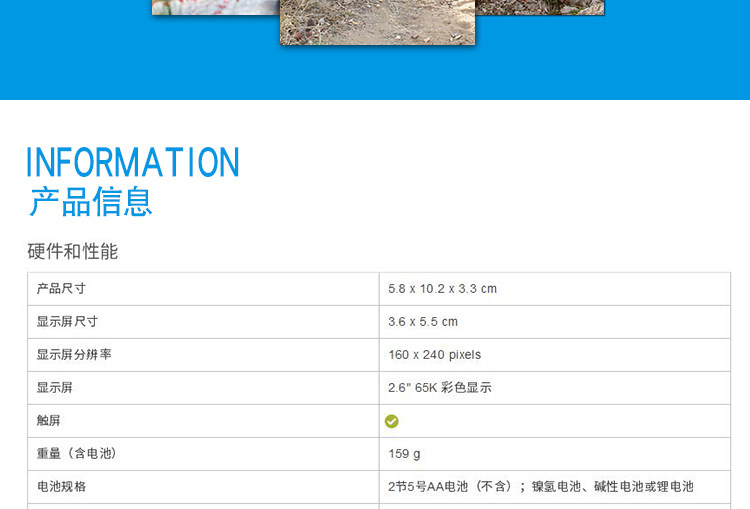Open the right photo thumbnail
Image resolution: width=750 pixels, height=509 pixels.
(540, 7)
